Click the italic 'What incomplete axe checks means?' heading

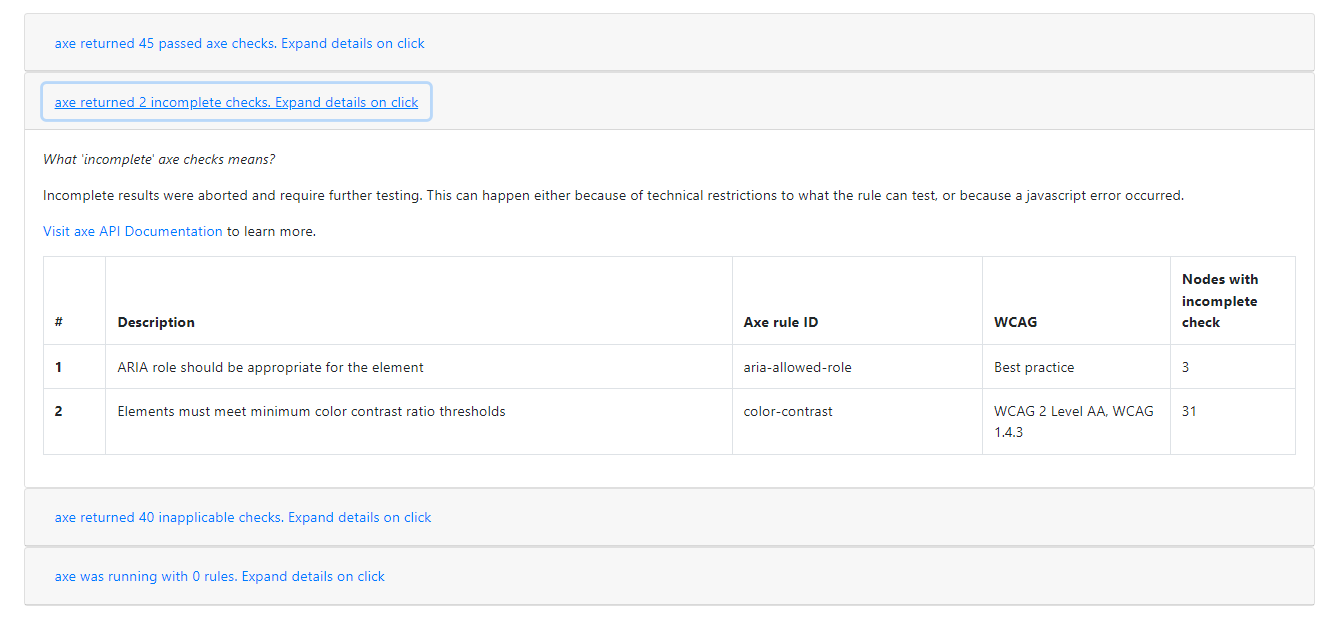[x=159, y=160]
